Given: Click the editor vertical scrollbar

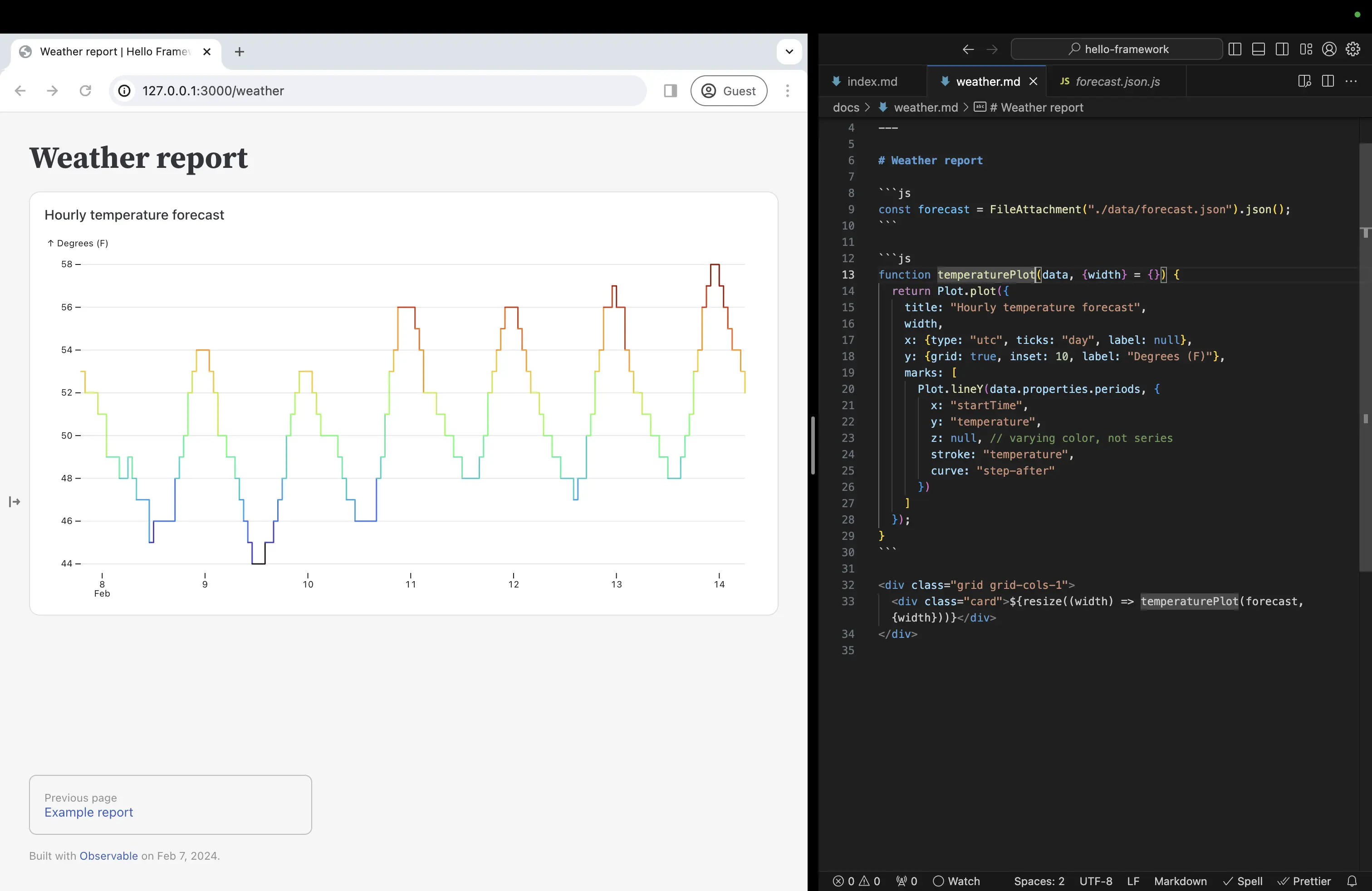Looking at the screenshot, I should [x=1365, y=357].
